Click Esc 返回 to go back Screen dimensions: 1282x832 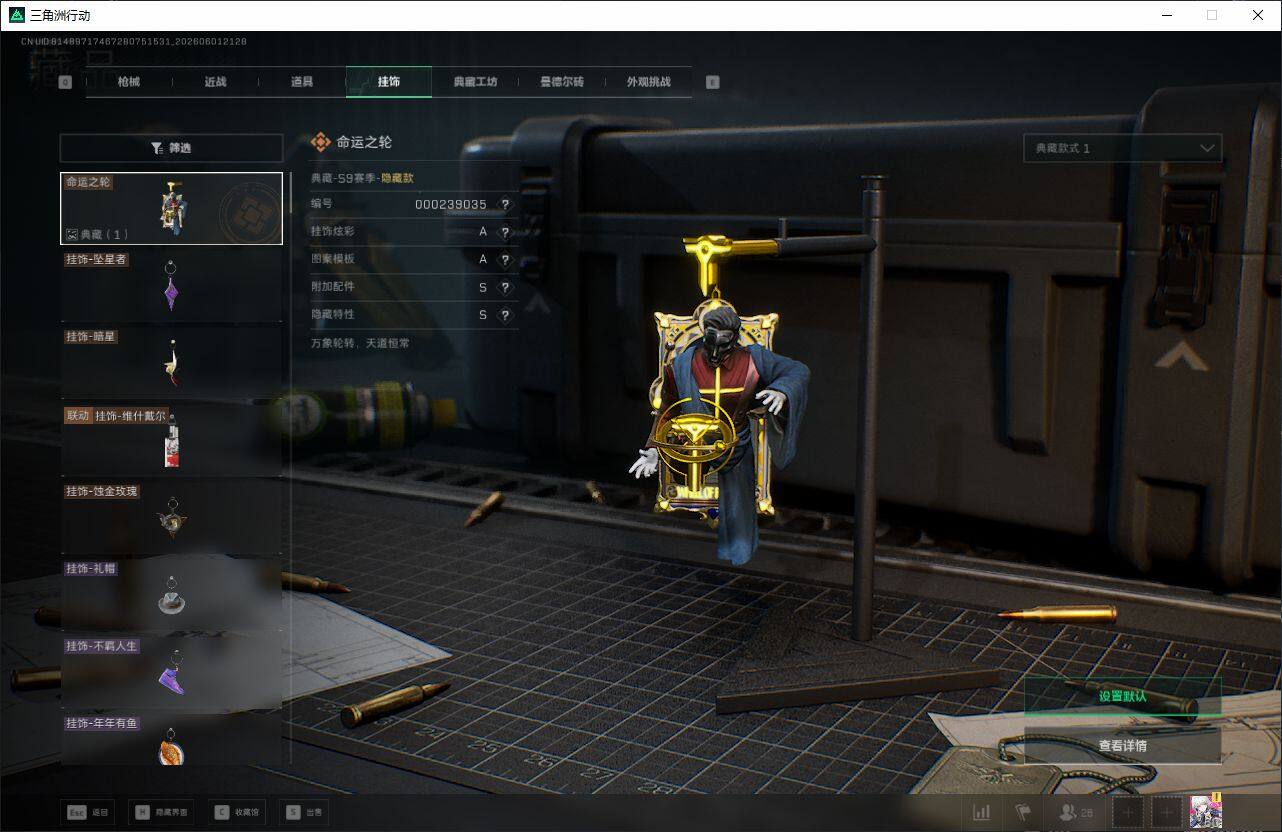point(88,813)
